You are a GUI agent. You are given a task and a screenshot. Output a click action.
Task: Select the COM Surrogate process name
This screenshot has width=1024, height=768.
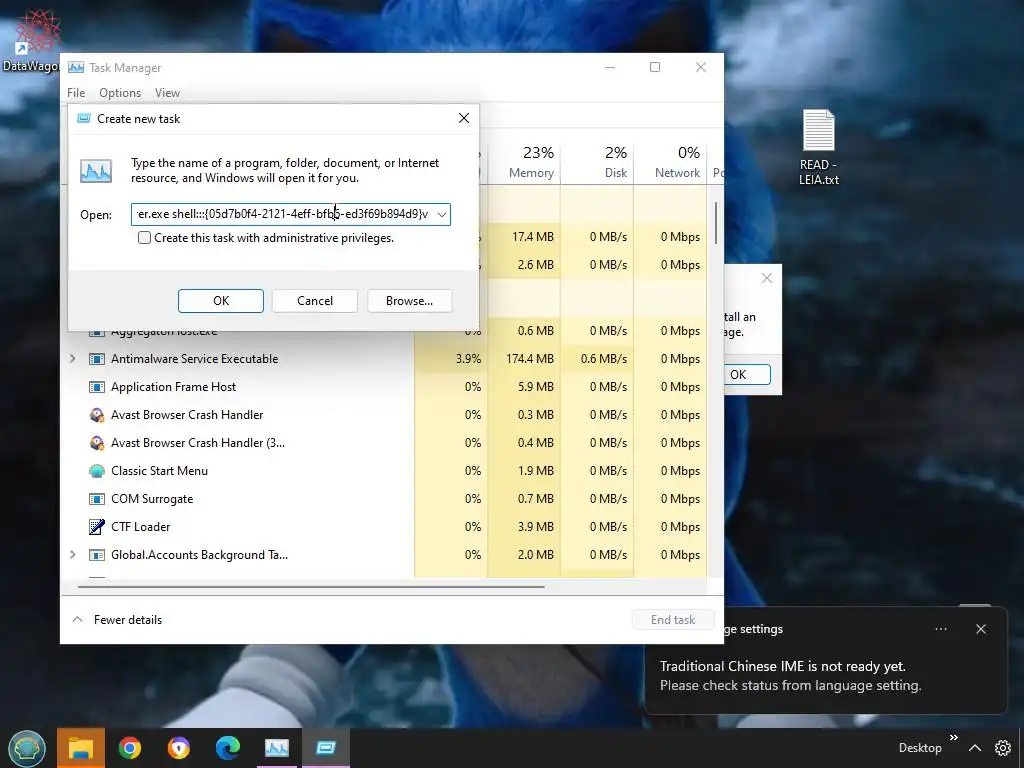(152, 499)
